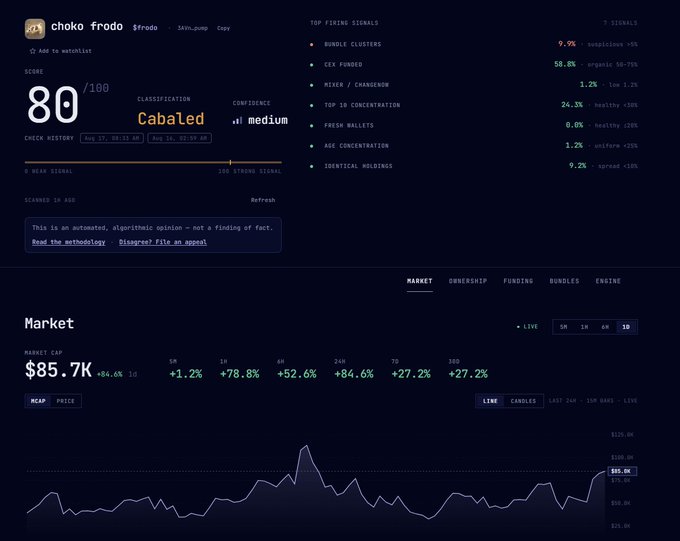Open the Read the methodology link
Image resolution: width=680 pixels, height=541 pixels.
[69, 242]
